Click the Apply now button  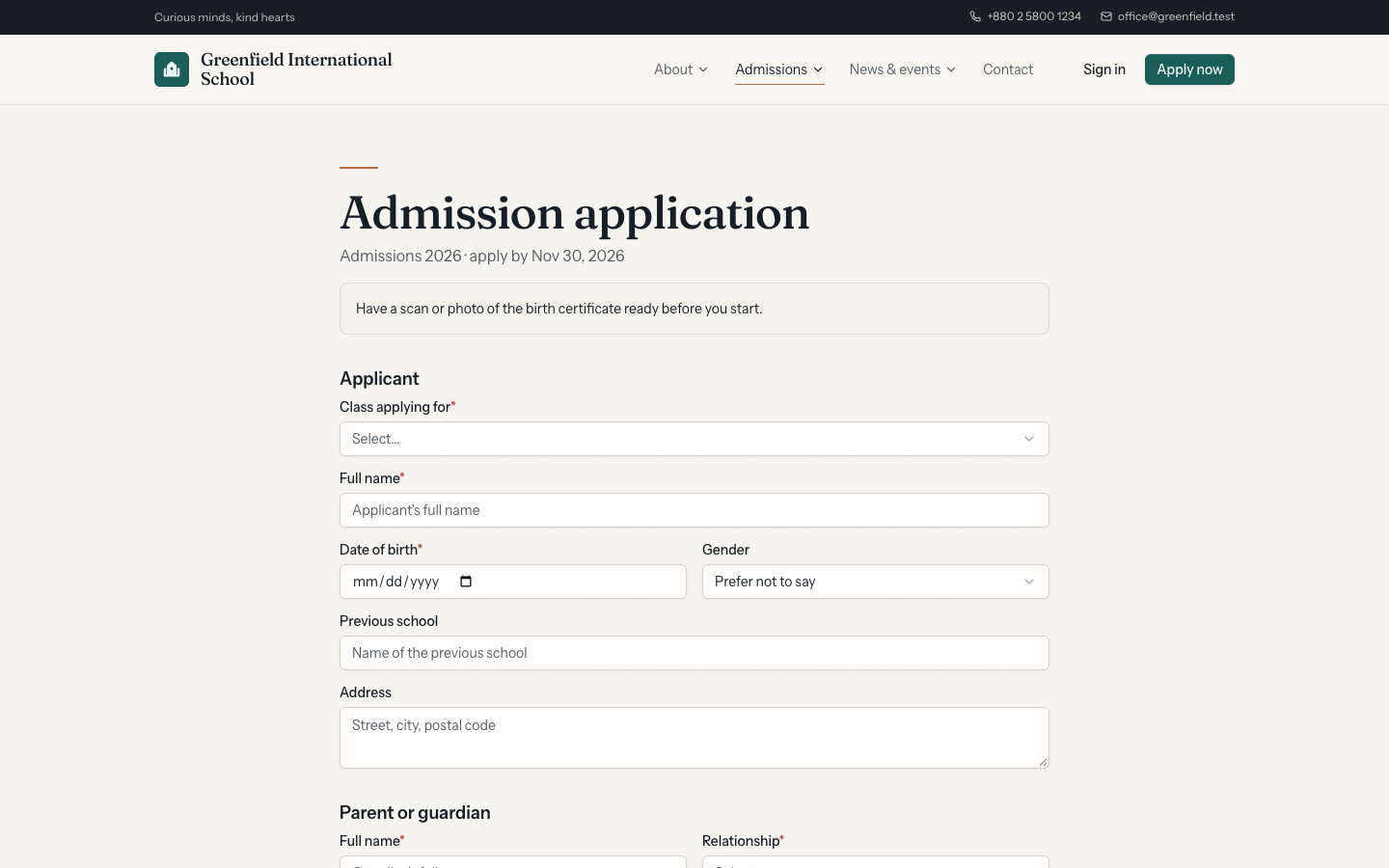(x=1189, y=69)
